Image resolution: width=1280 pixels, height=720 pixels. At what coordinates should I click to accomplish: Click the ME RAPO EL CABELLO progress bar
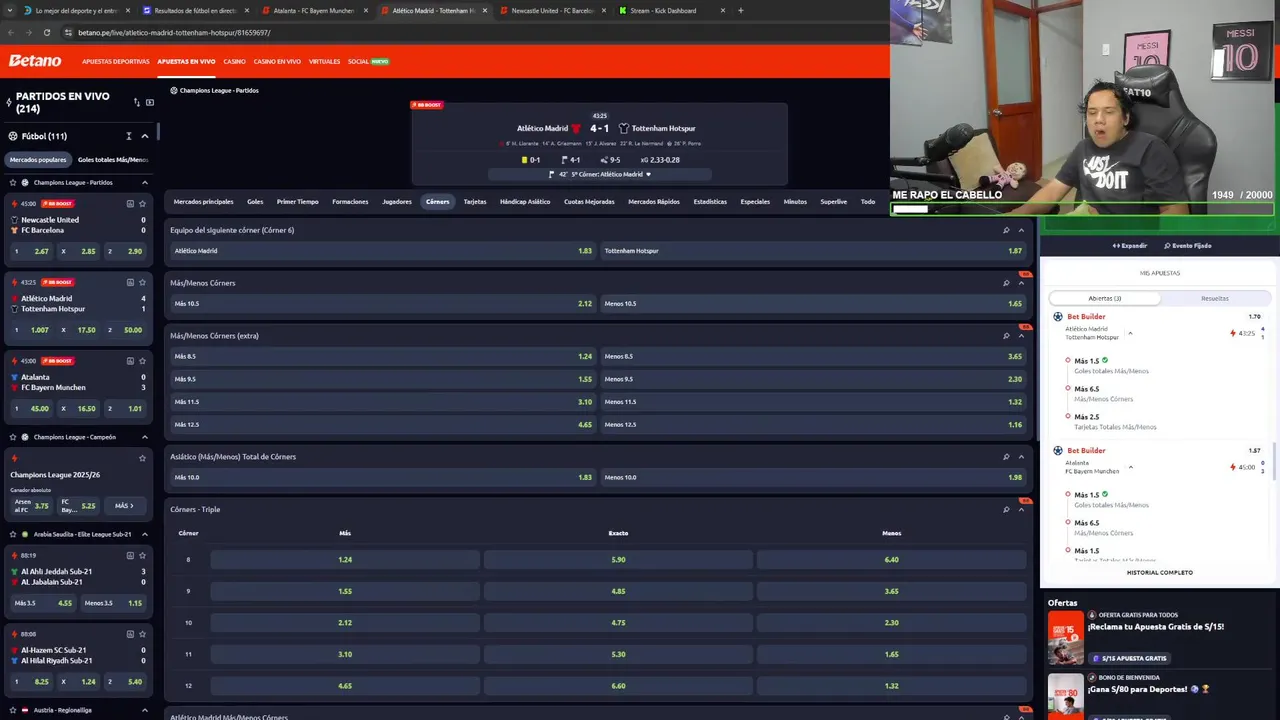pyautogui.click(x=1083, y=210)
